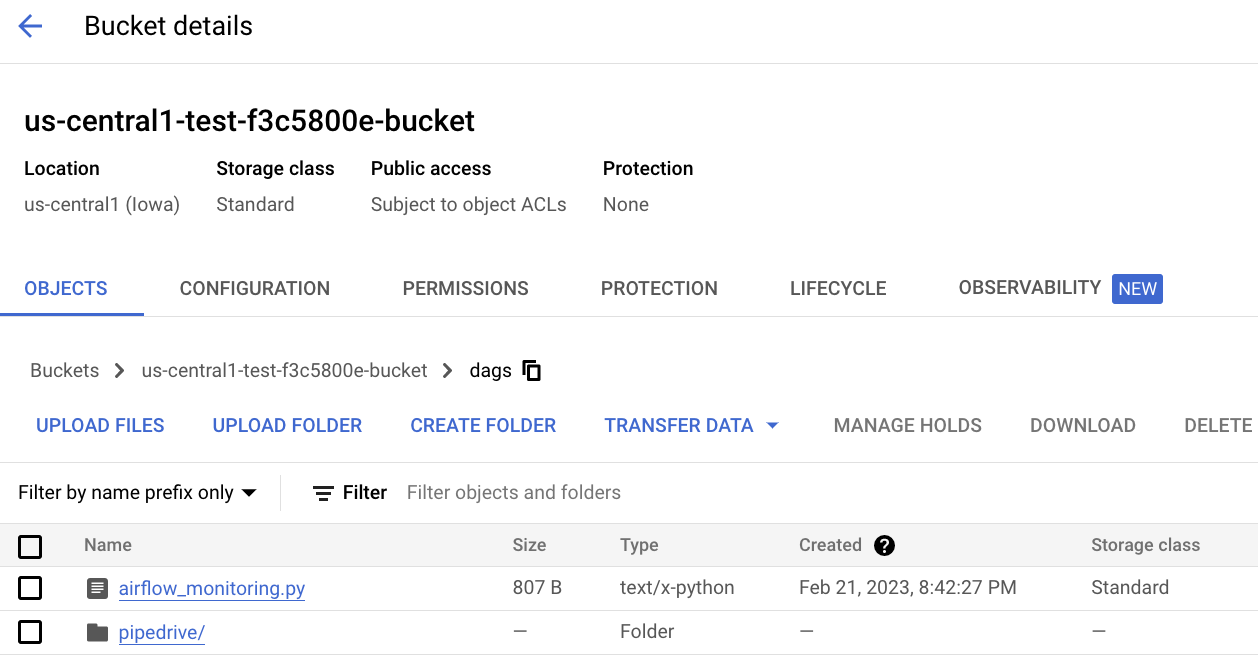Image resolution: width=1258 pixels, height=670 pixels.
Task: Open the 'Filter by name prefix only' dropdown
Action: click(138, 492)
